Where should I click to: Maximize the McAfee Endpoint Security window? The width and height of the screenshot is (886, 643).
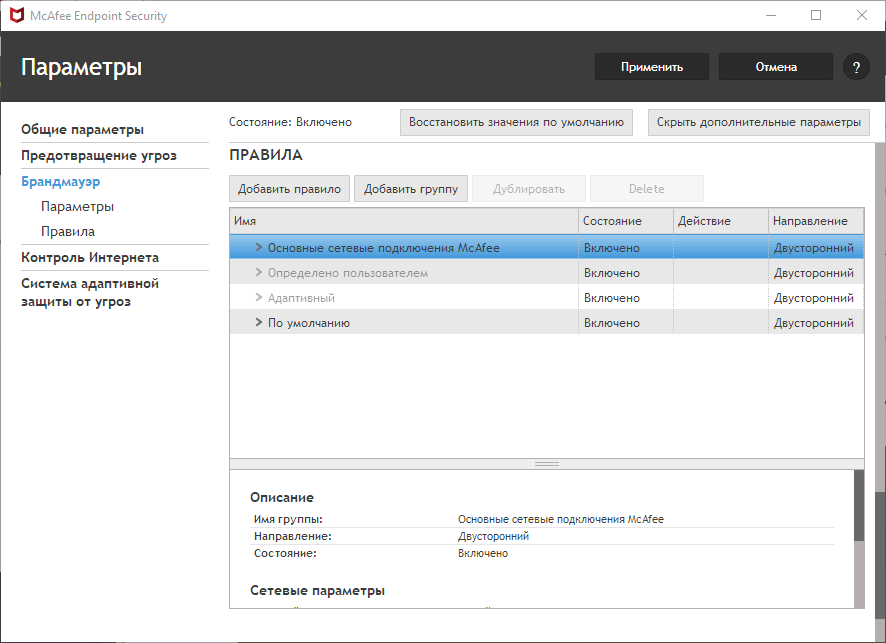point(816,15)
